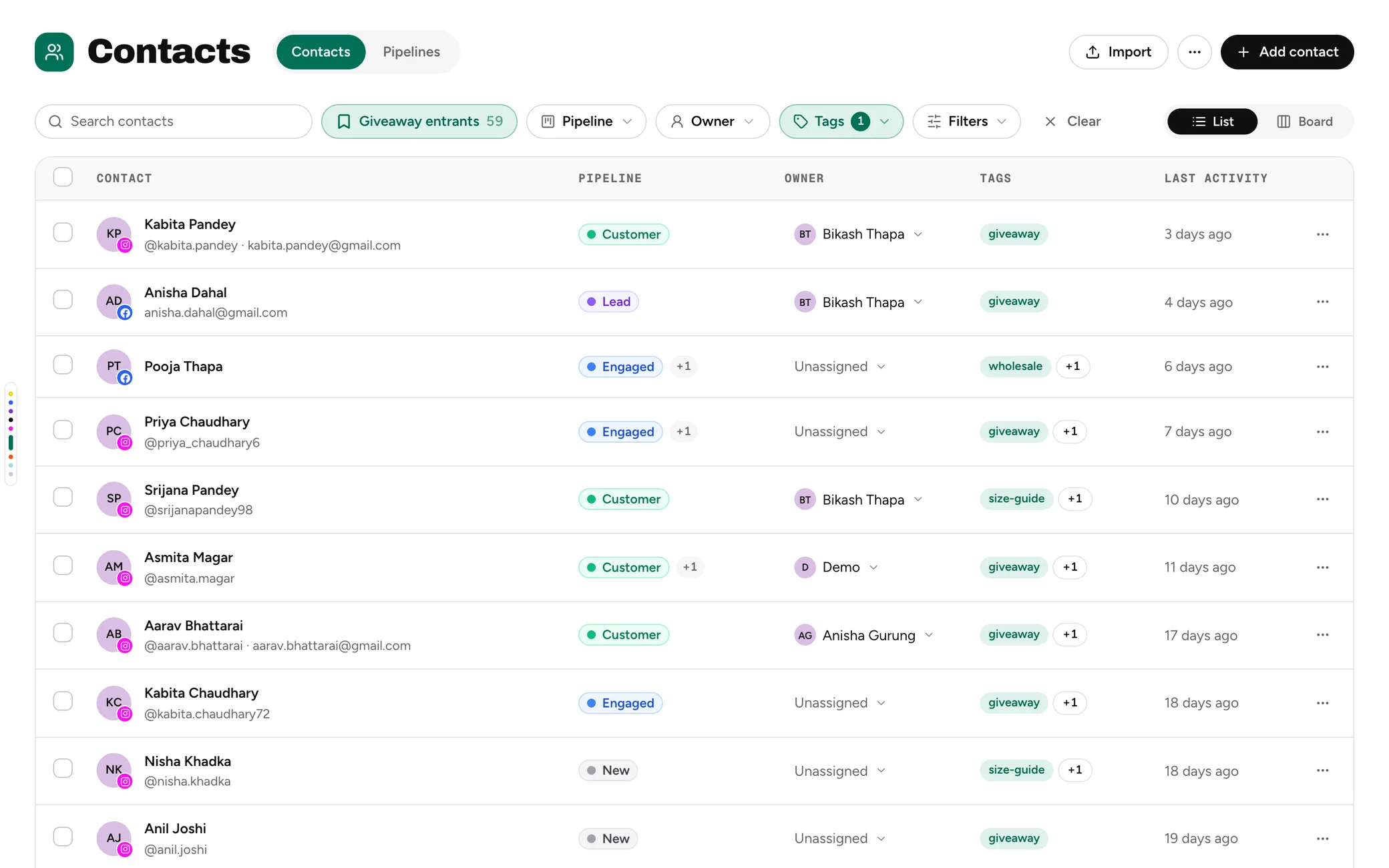Image resolution: width=1389 pixels, height=868 pixels.
Task: Check the box for Anisha Dahal
Action: [63, 300]
